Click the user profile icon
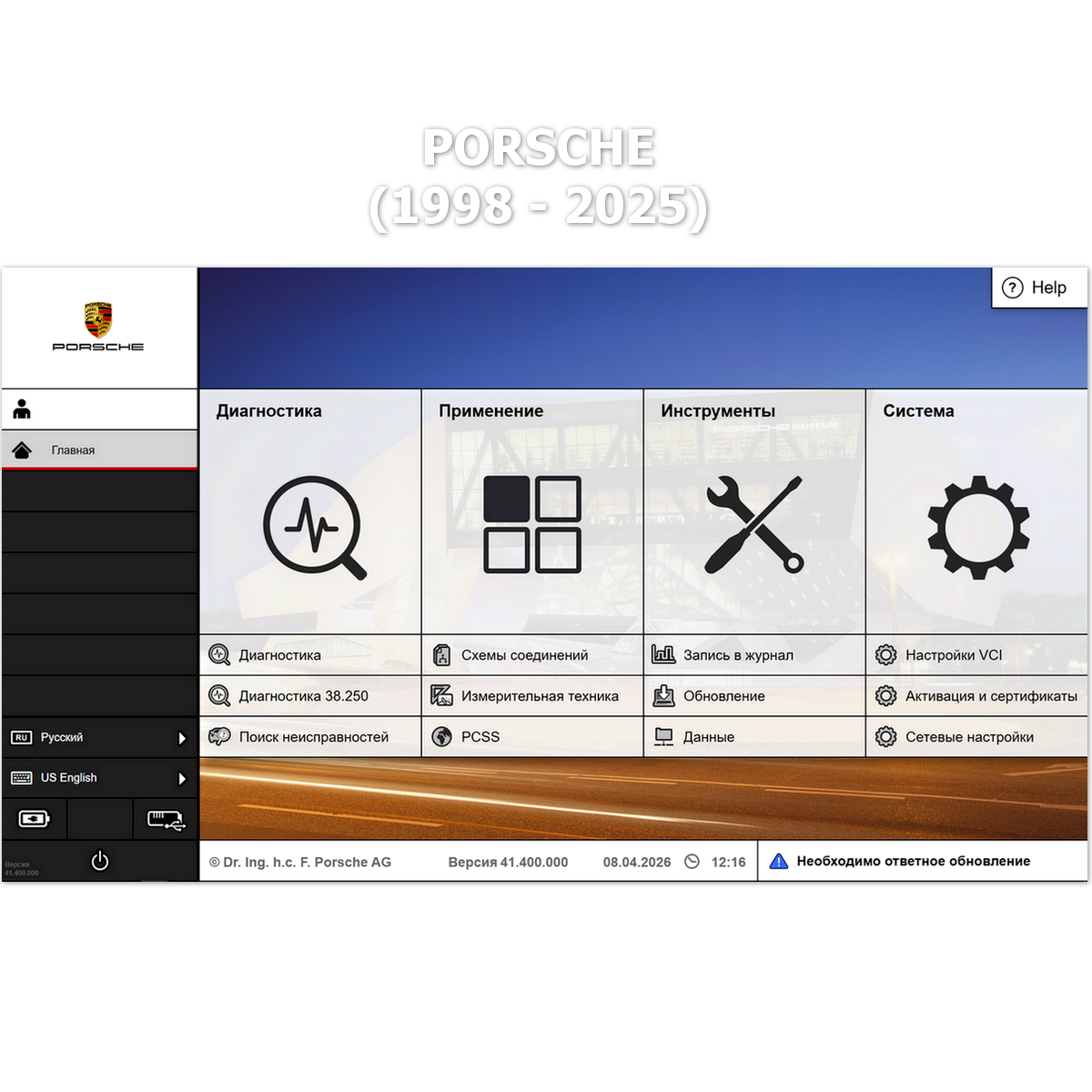 (23, 409)
